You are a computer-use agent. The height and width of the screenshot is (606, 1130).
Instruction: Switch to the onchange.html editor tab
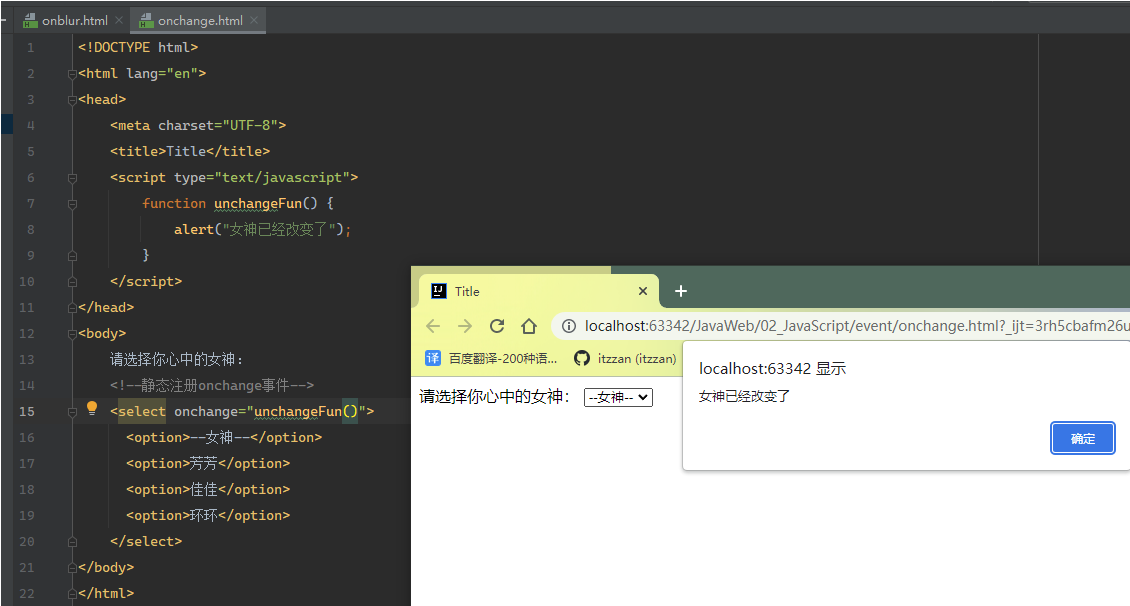pyautogui.click(x=200, y=21)
